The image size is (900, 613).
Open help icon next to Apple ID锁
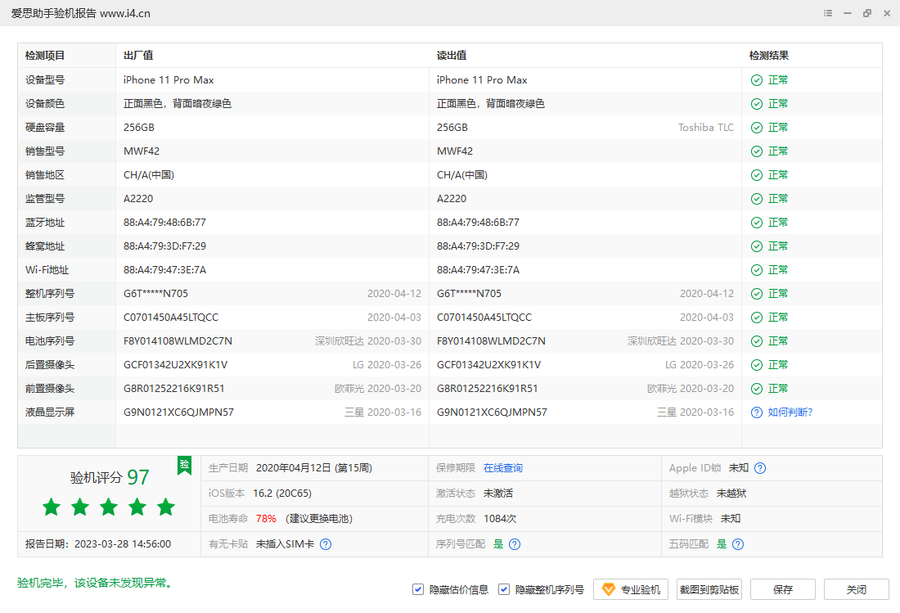point(760,468)
